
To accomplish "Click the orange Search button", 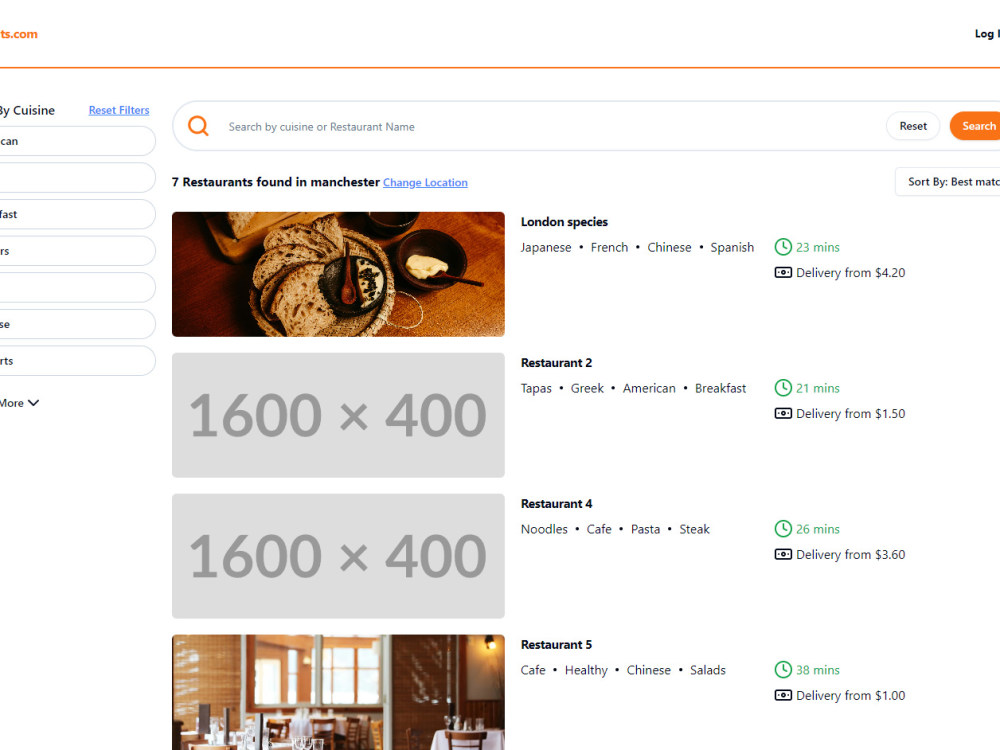I will tap(976, 126).
